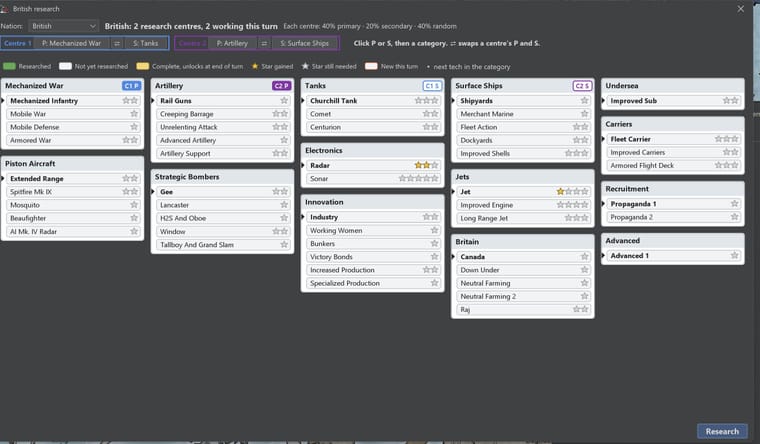Click the C2 P badge on Artillery

281,86
